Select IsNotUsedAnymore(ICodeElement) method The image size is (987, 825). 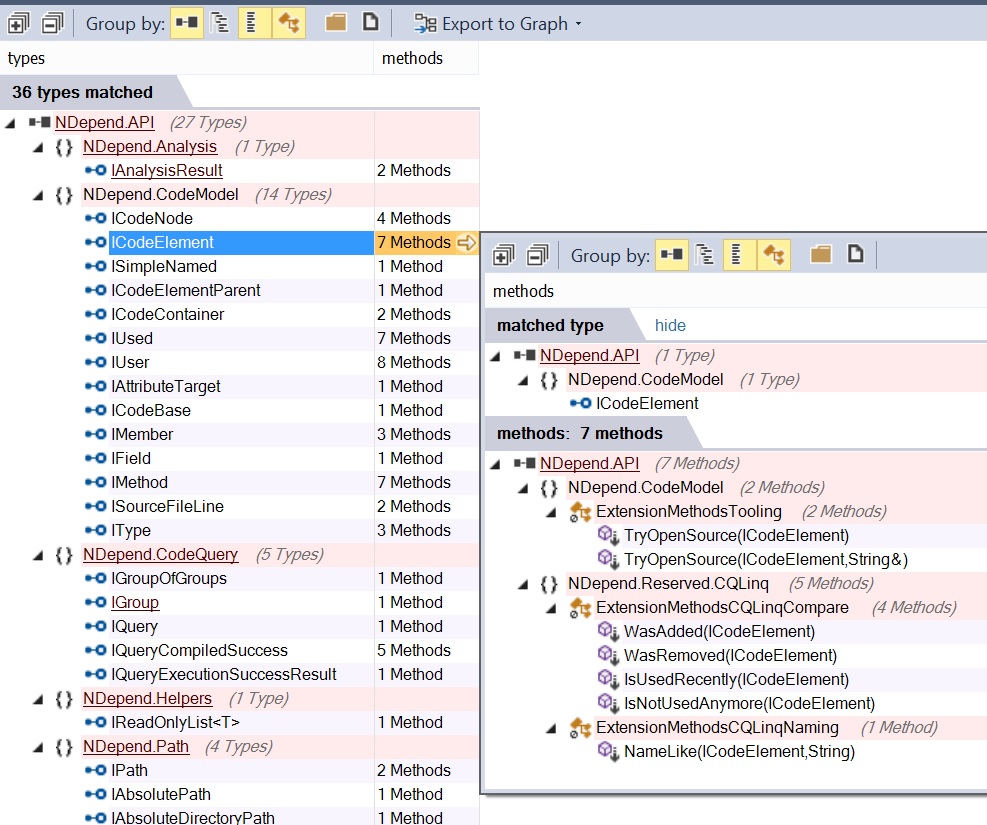tap(749, 704)
